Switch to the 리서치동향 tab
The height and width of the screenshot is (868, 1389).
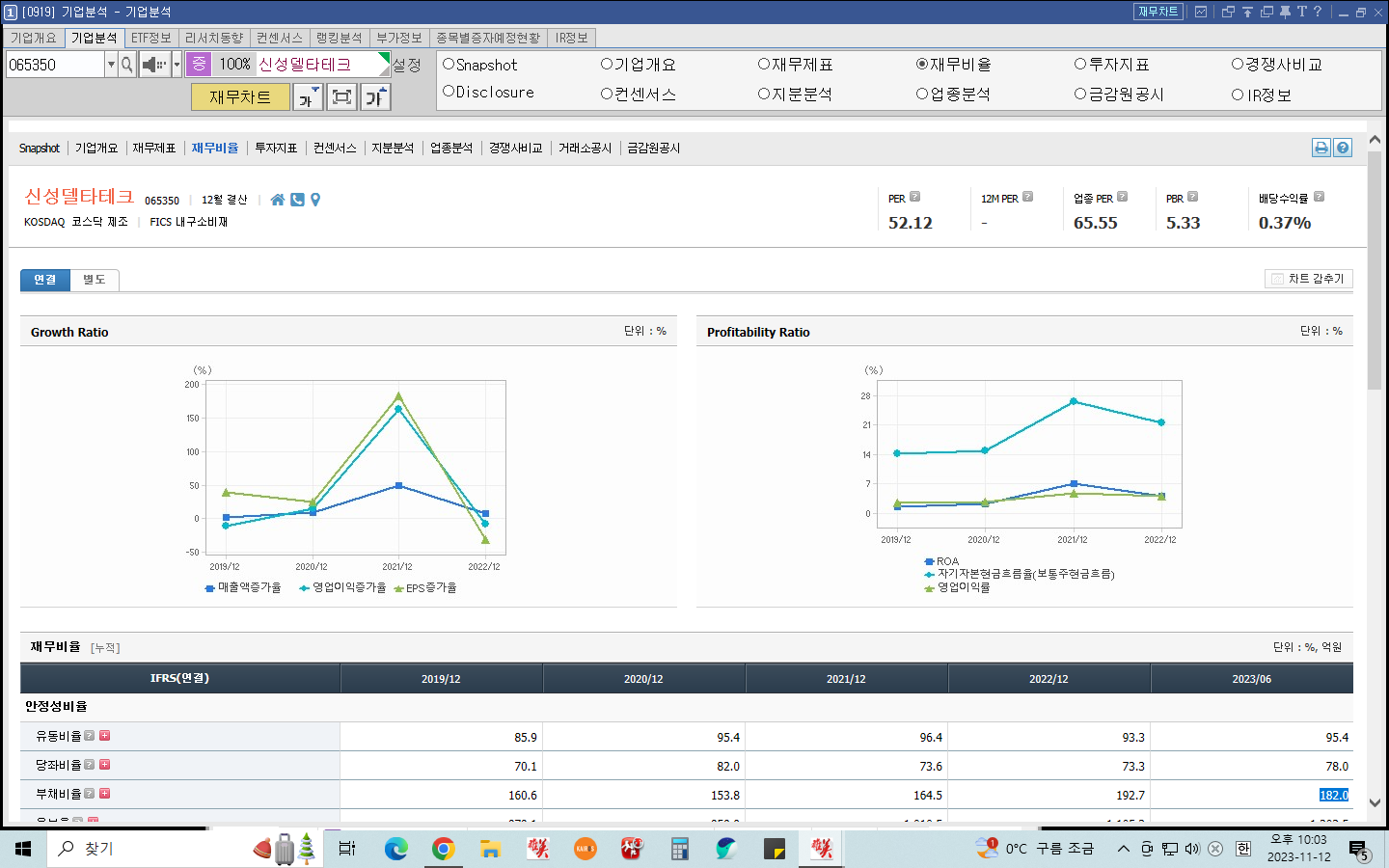[x=214, y=38]
